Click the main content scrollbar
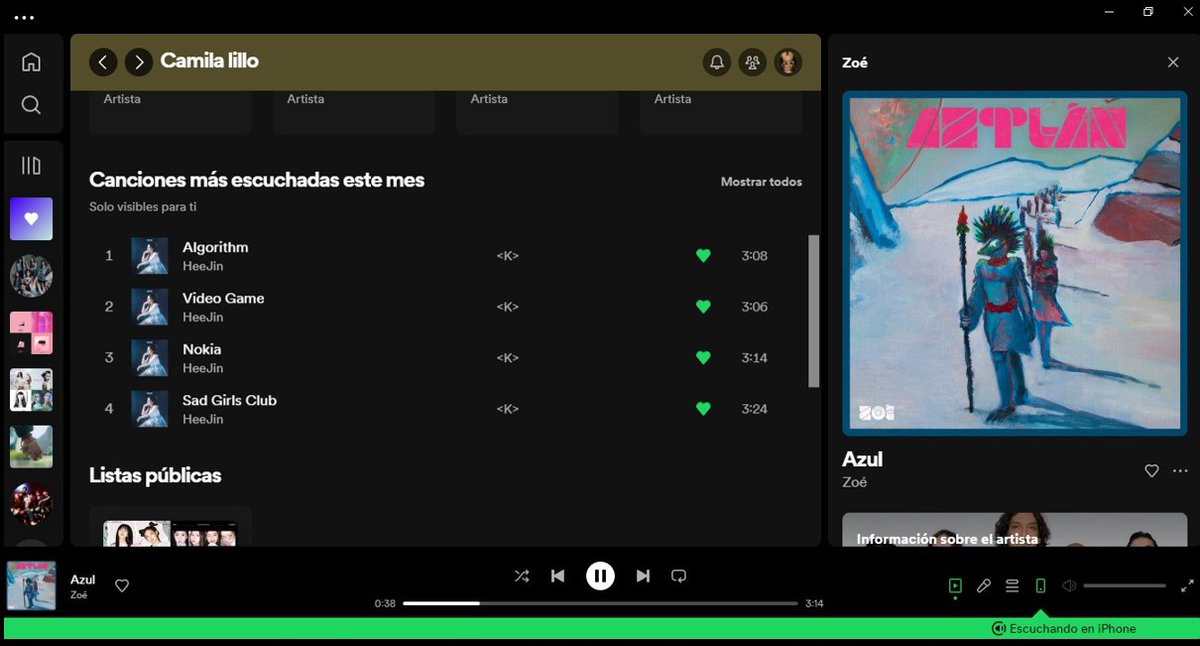This screenshot has height=646, width=1200. click(813, 311)
